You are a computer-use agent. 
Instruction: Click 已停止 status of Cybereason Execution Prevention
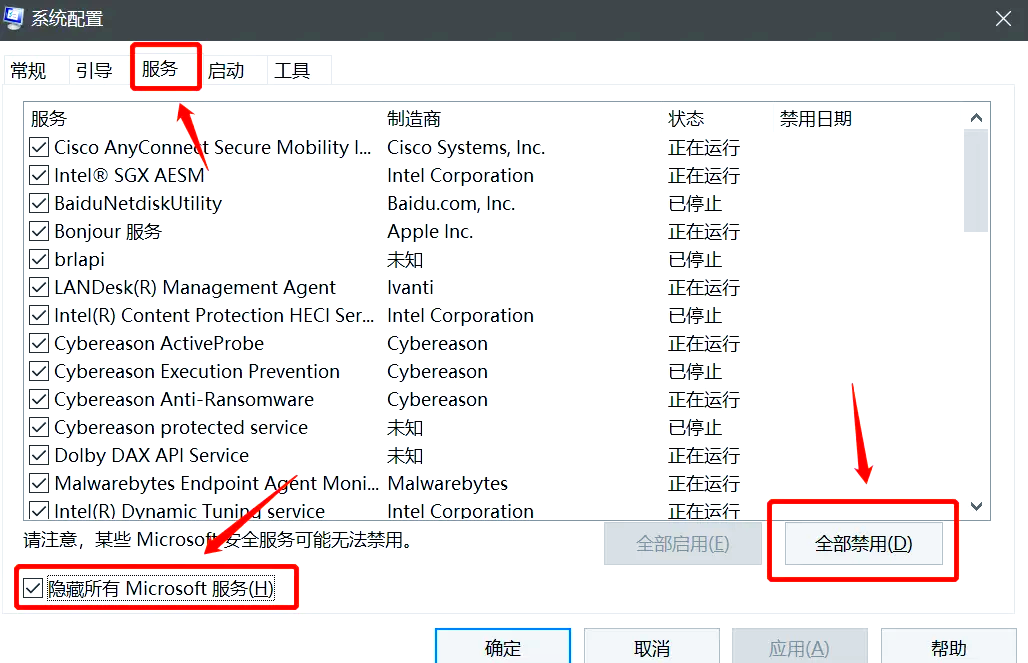695,371
